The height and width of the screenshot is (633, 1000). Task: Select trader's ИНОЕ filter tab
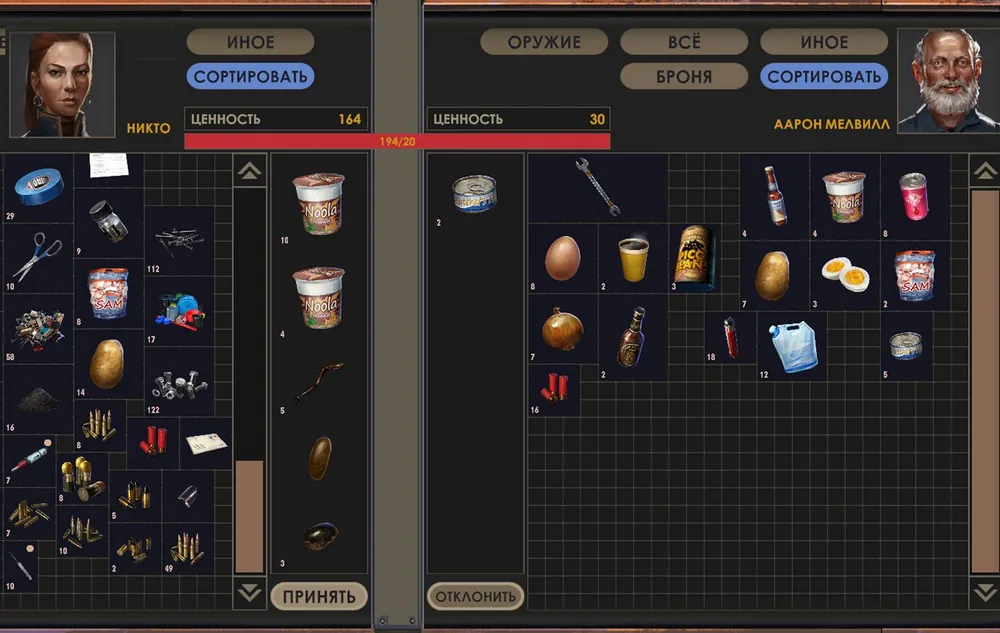(824, 42)
